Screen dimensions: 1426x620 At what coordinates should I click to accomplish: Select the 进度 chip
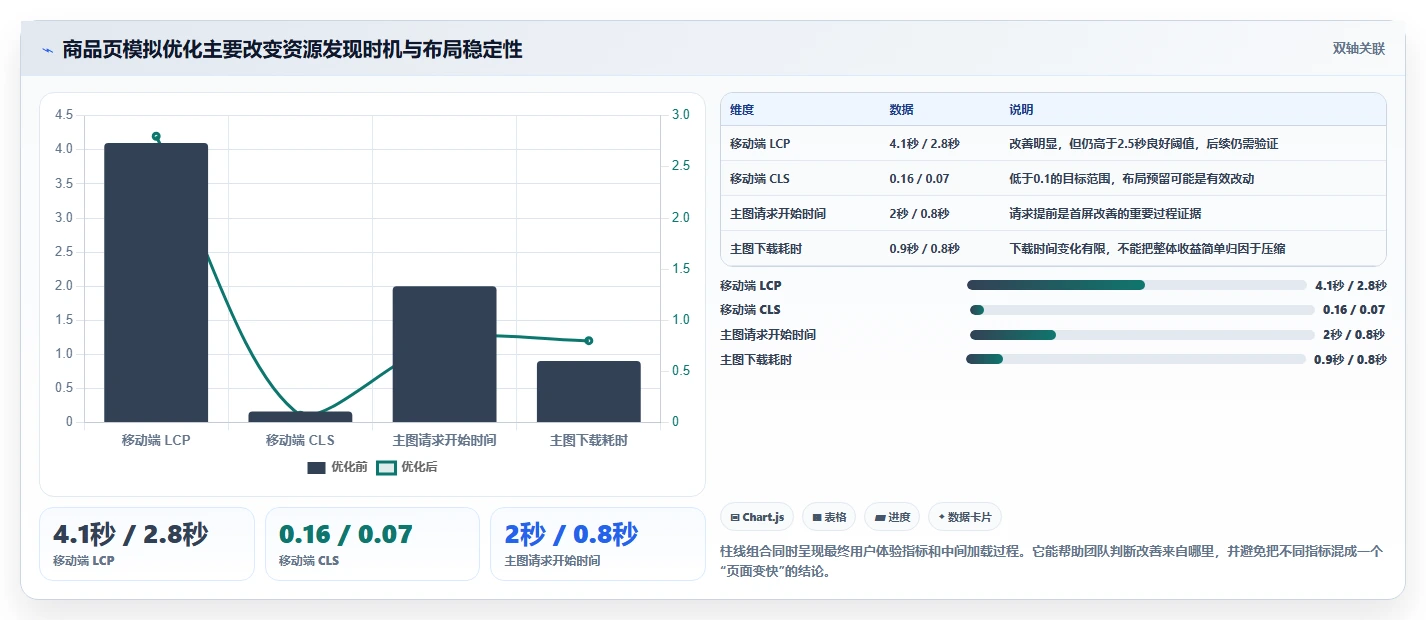(892, 517)
